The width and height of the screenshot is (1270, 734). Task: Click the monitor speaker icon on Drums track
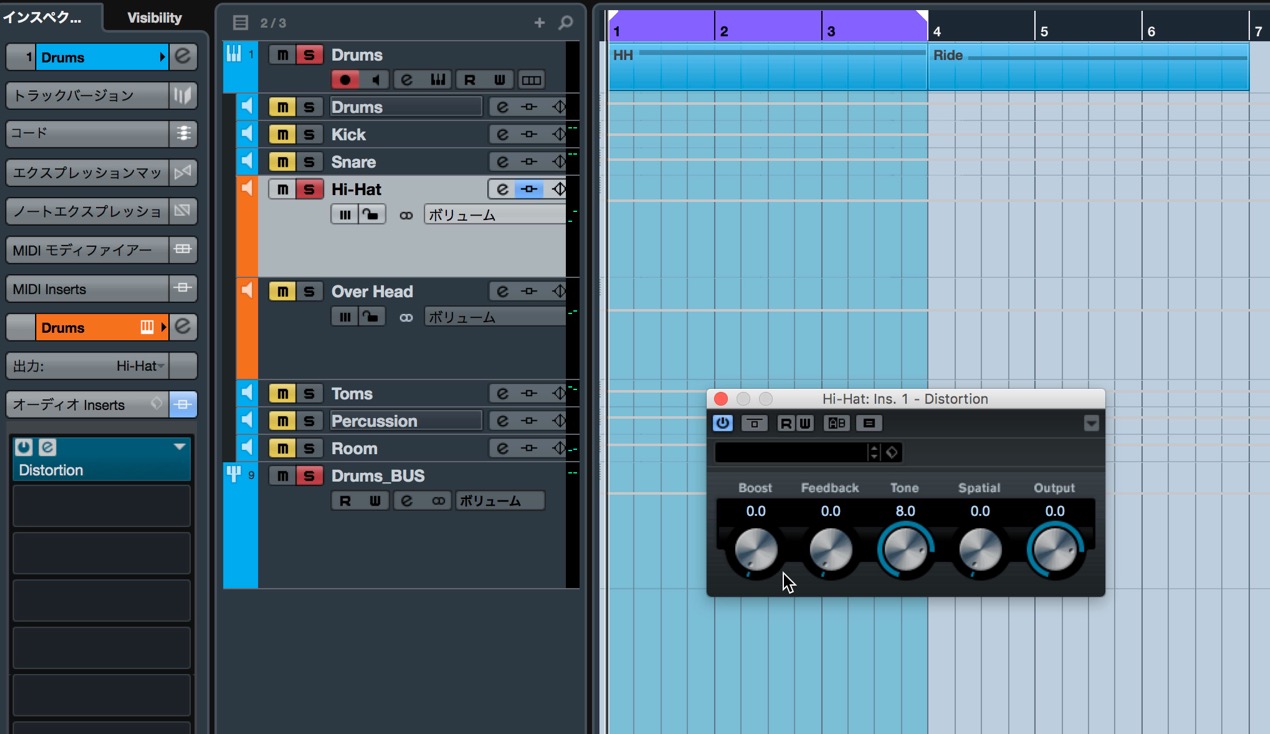pyautogui.click(x=374, y=80)
